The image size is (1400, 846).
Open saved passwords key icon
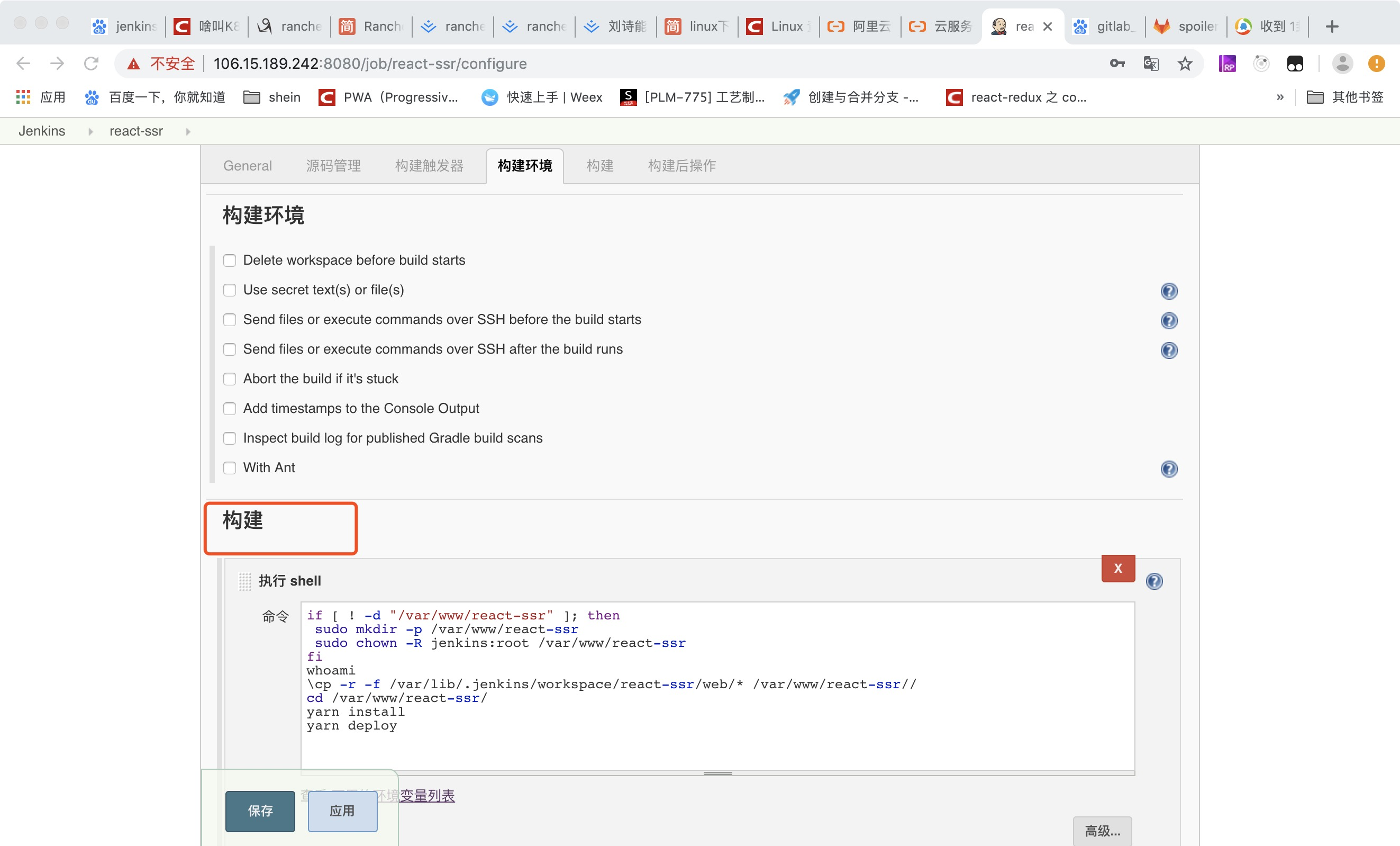click(1116, 64)
